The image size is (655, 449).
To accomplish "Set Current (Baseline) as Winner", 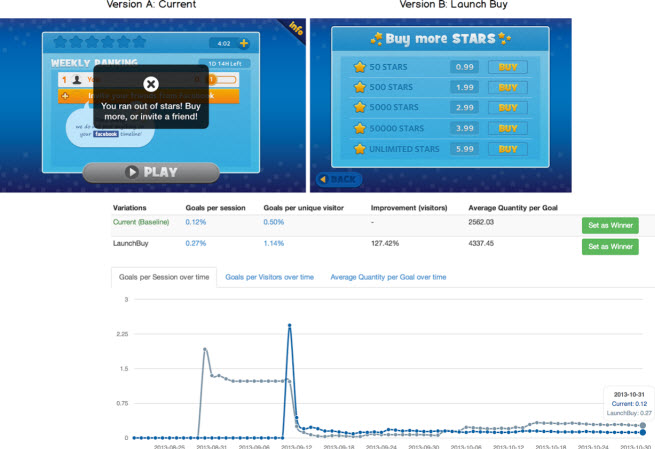I will pyautogui.click(x=610, y=225).
